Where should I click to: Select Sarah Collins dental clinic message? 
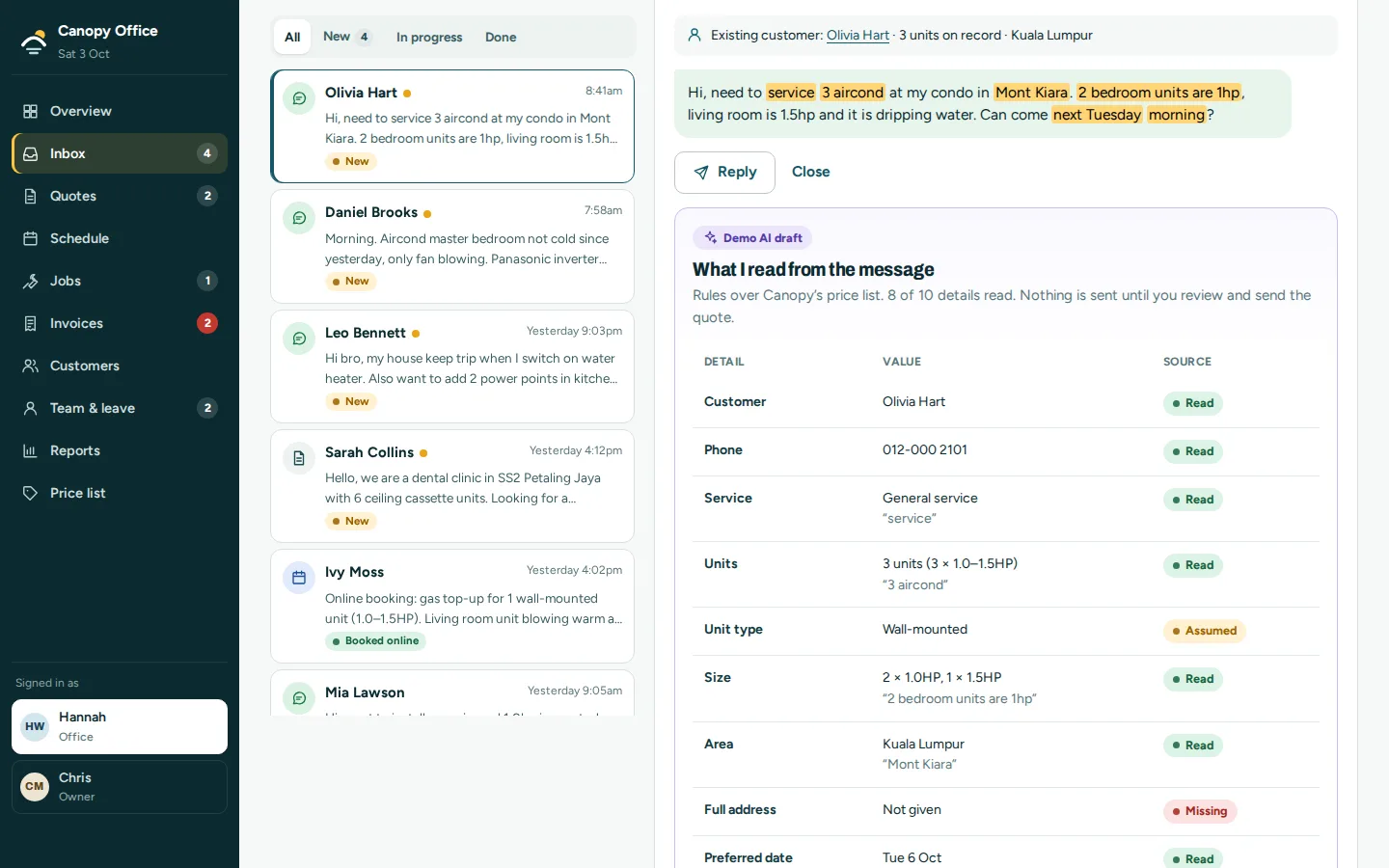click(452, 486)
